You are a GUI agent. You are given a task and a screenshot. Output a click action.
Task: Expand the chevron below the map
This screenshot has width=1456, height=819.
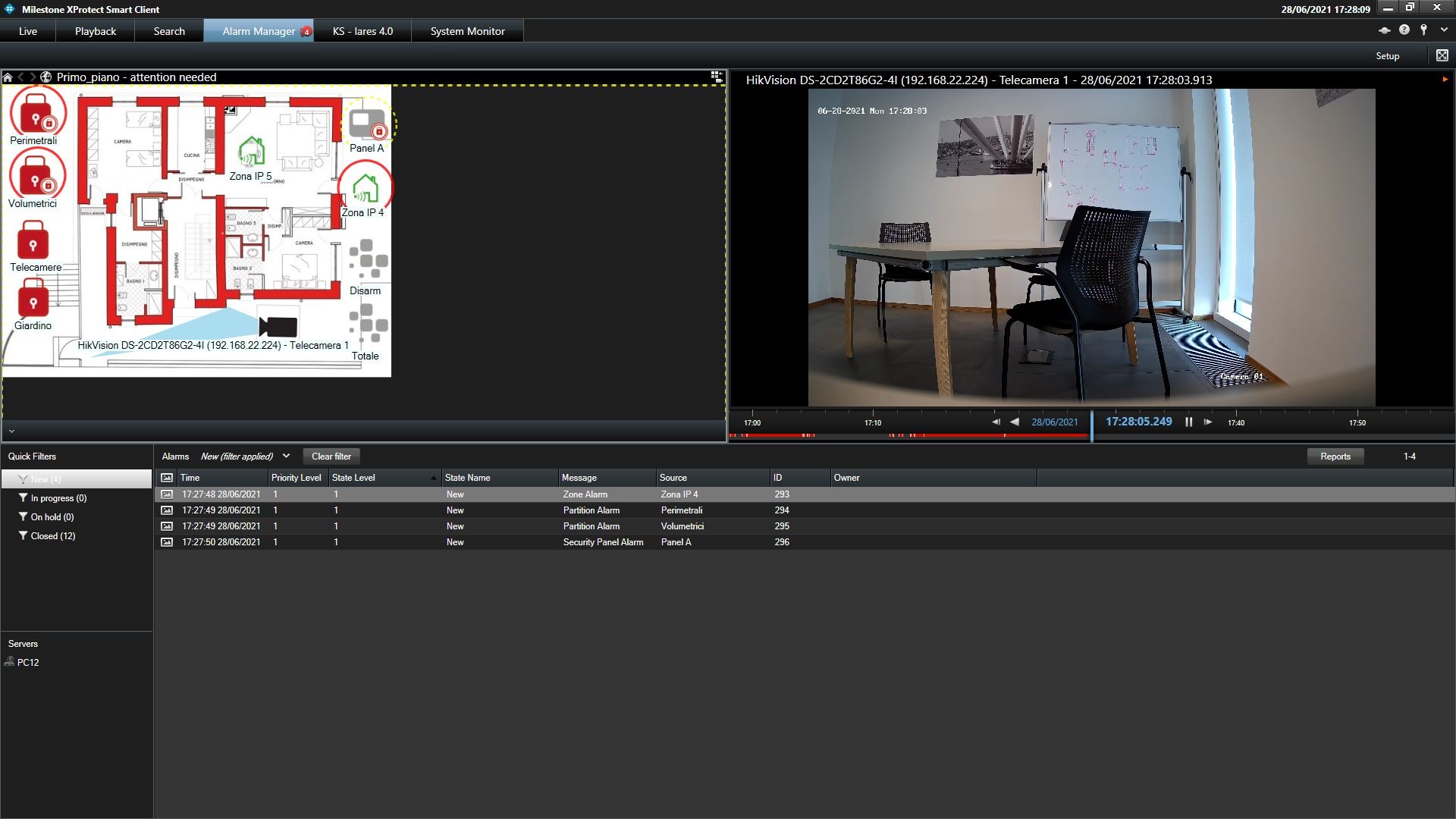pyautogui.click(x=11, y=431)
